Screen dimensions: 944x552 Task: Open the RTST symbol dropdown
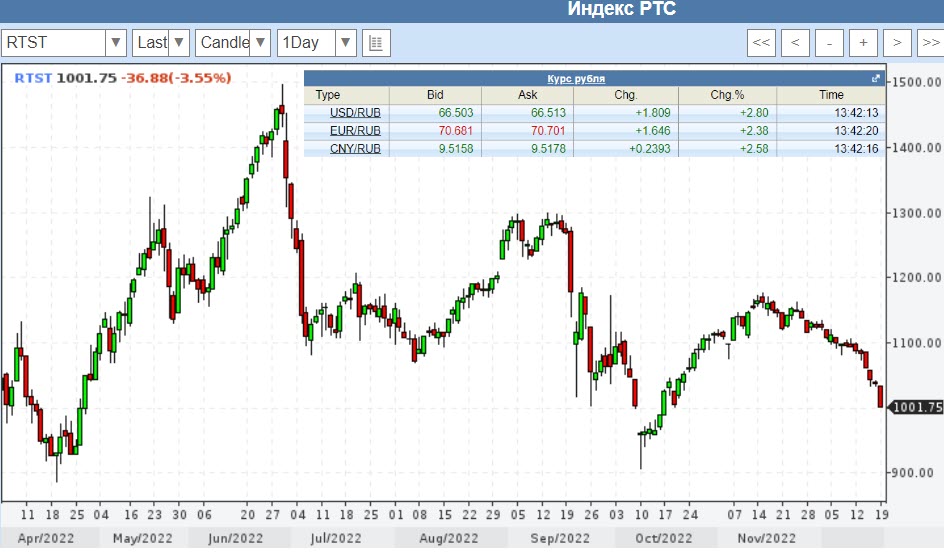[115, 43]
